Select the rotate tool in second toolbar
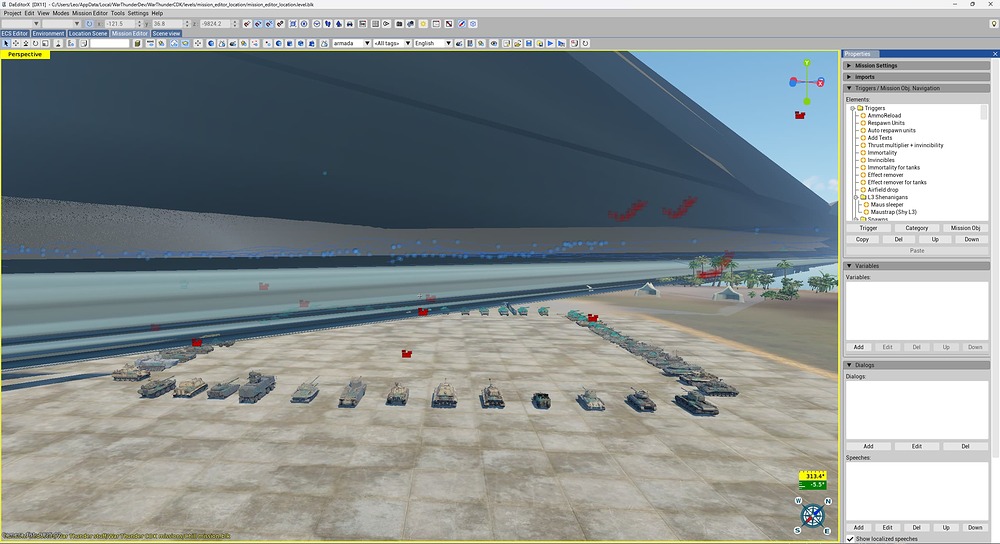This screenshot has width=1000, height=544. [x=36, y=43]
